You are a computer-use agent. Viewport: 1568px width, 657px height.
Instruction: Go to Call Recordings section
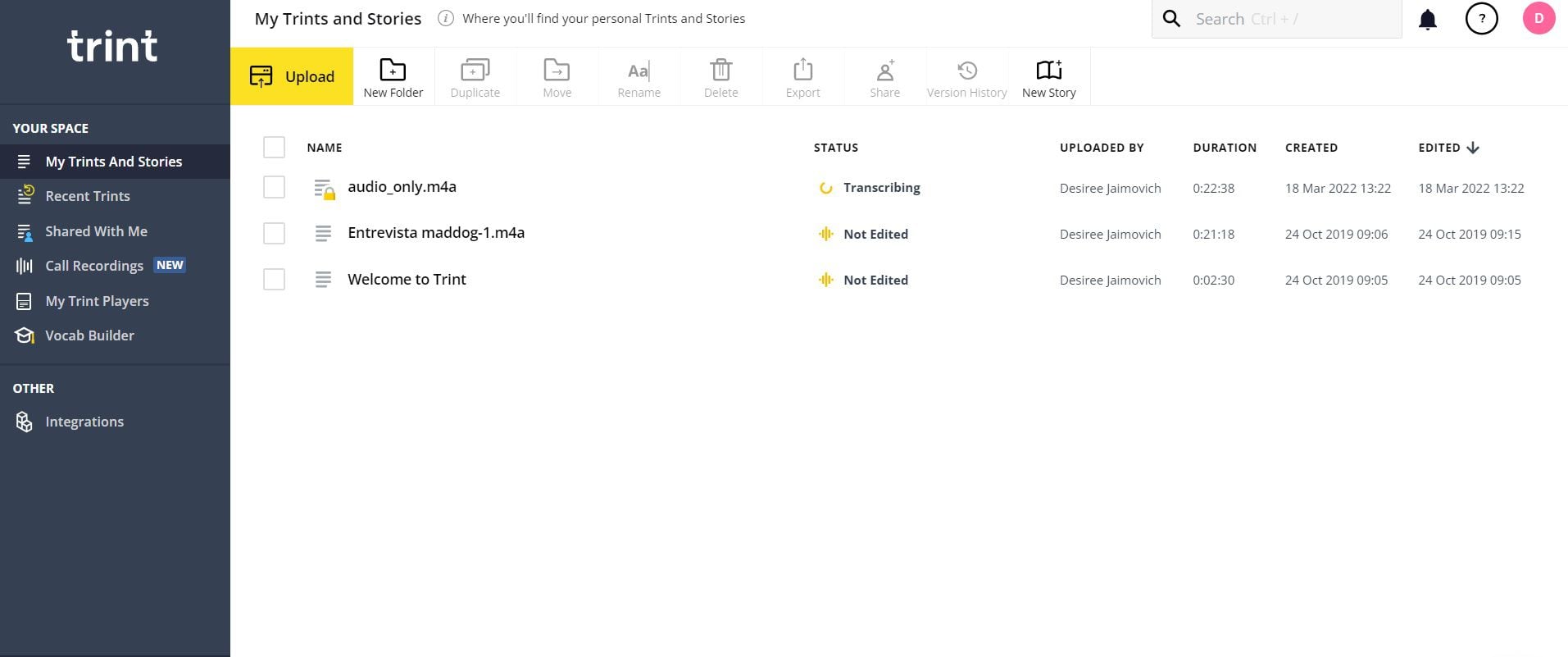pyautogui.click(x=94, y=266)
